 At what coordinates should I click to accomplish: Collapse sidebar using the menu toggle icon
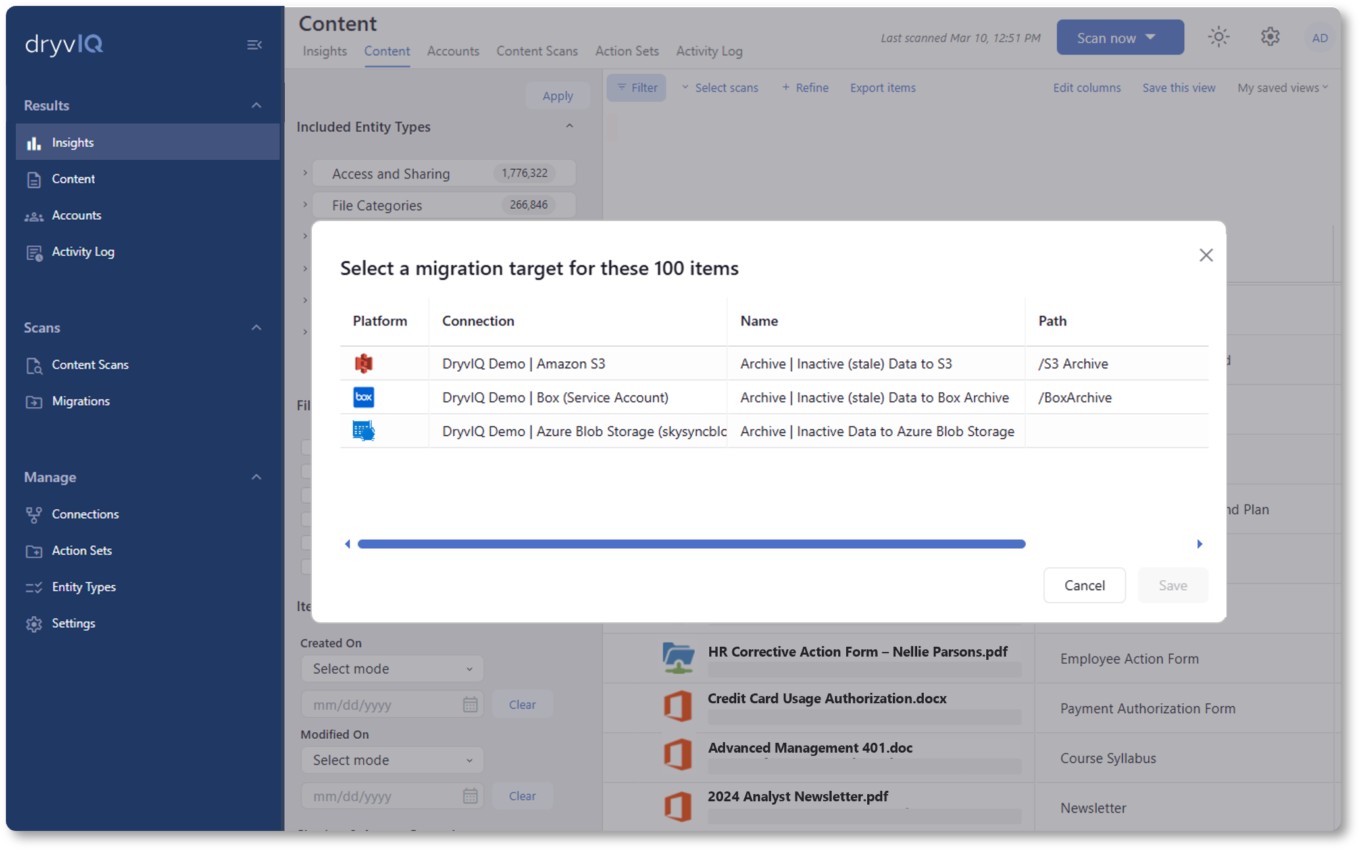click(x=254, y=45)
